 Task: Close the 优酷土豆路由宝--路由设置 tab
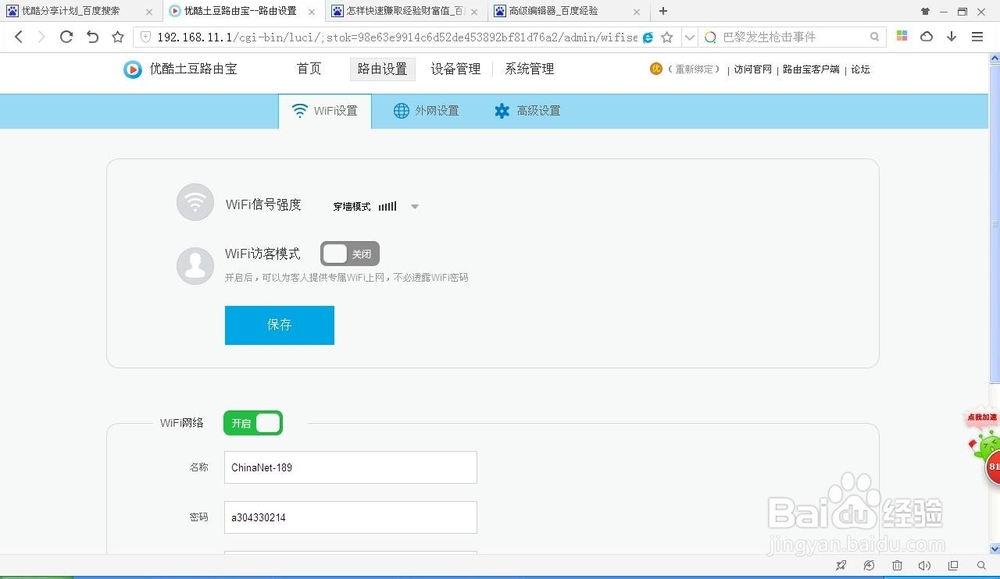(x=311, y=11)
